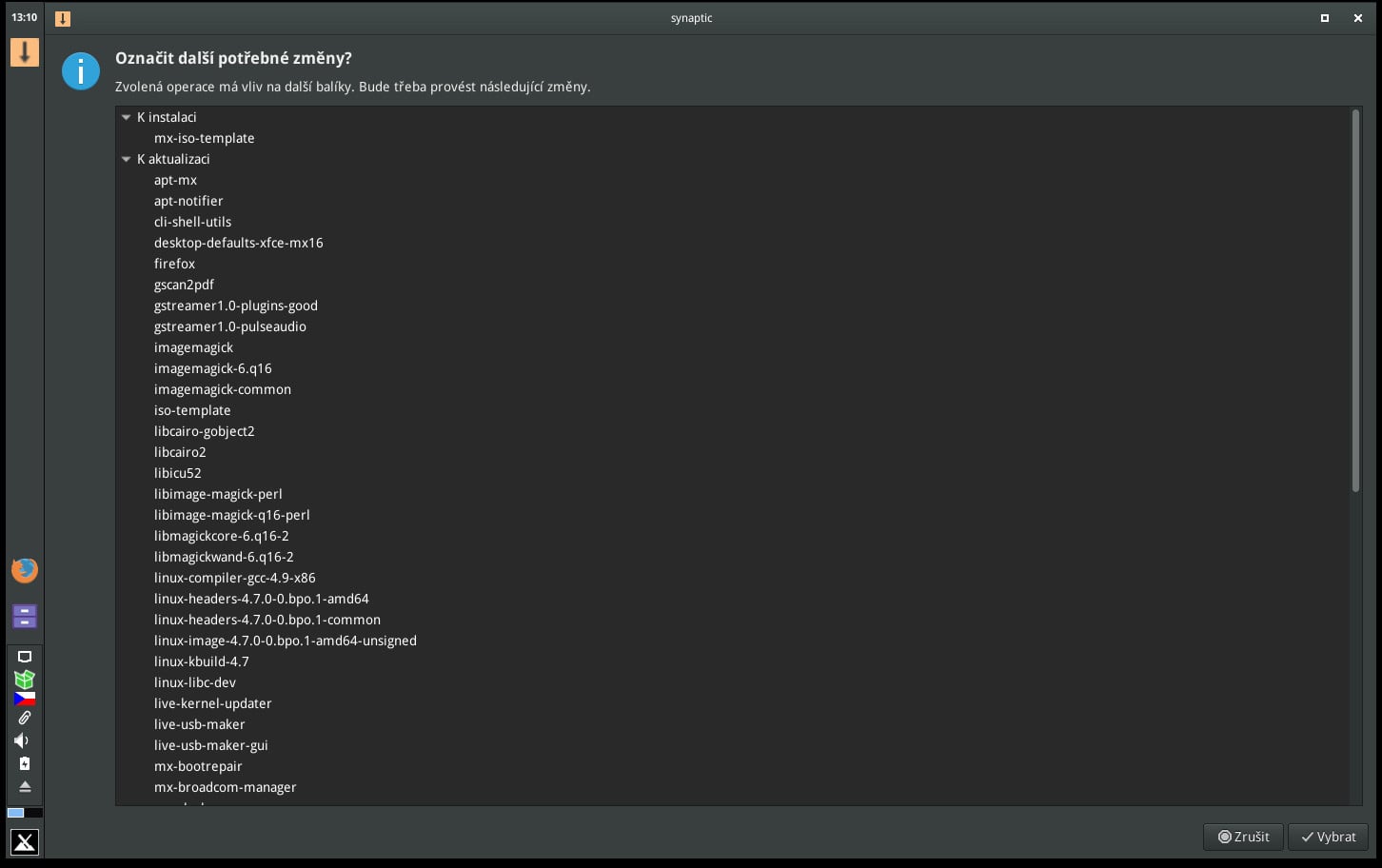Click libmagickwand-6.q16-2 entry
Screen dimensions: 1382x868
(x=732, y=557)
